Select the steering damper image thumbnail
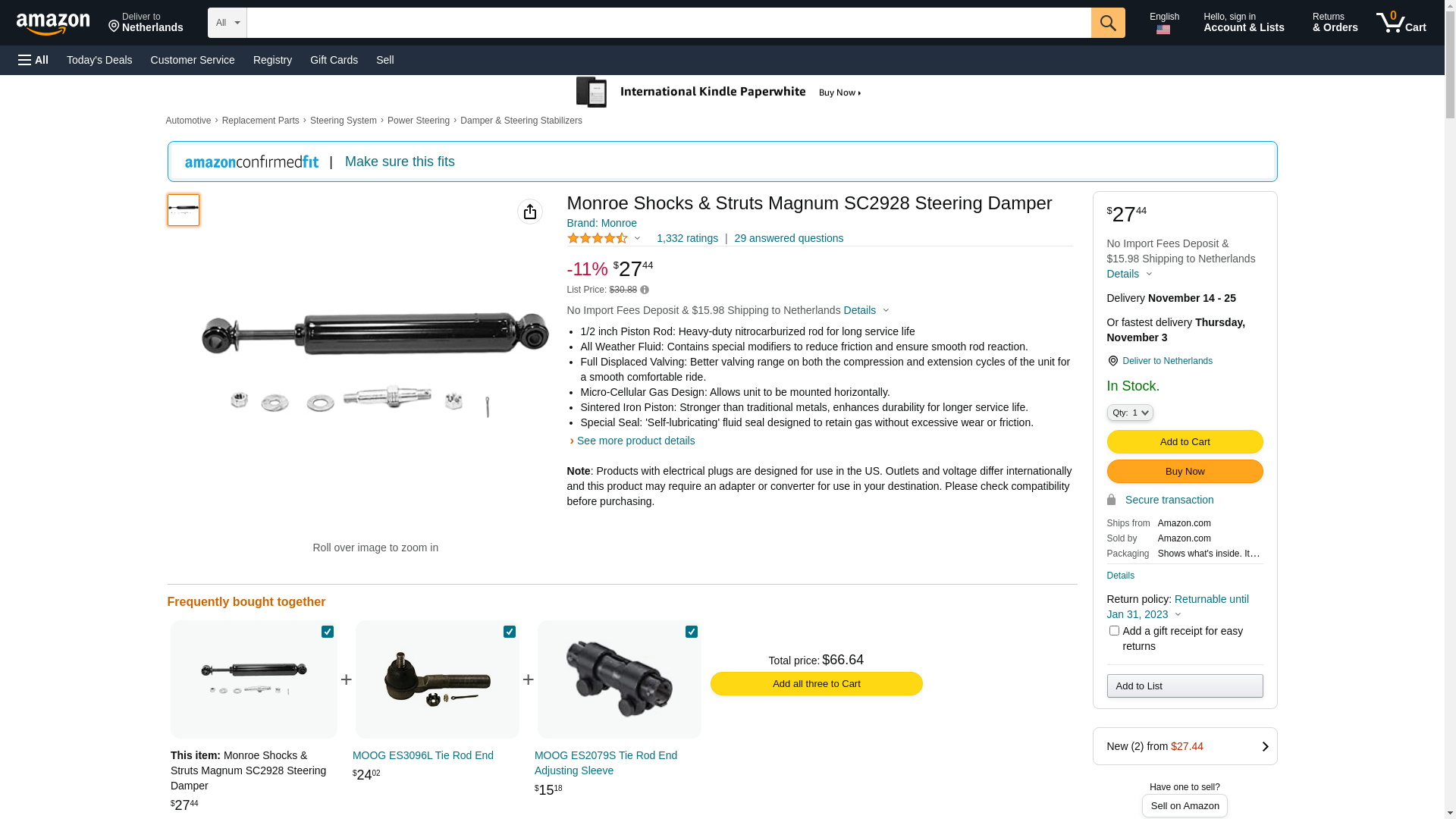Screen dimensions: 1456x819 (184, 210)
